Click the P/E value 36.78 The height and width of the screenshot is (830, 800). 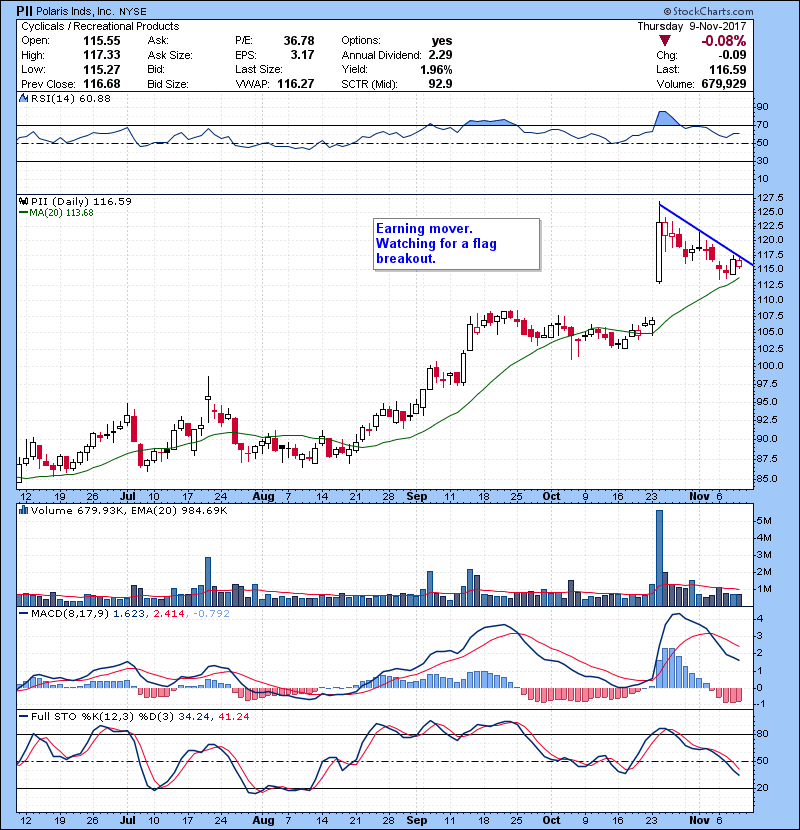299,41
